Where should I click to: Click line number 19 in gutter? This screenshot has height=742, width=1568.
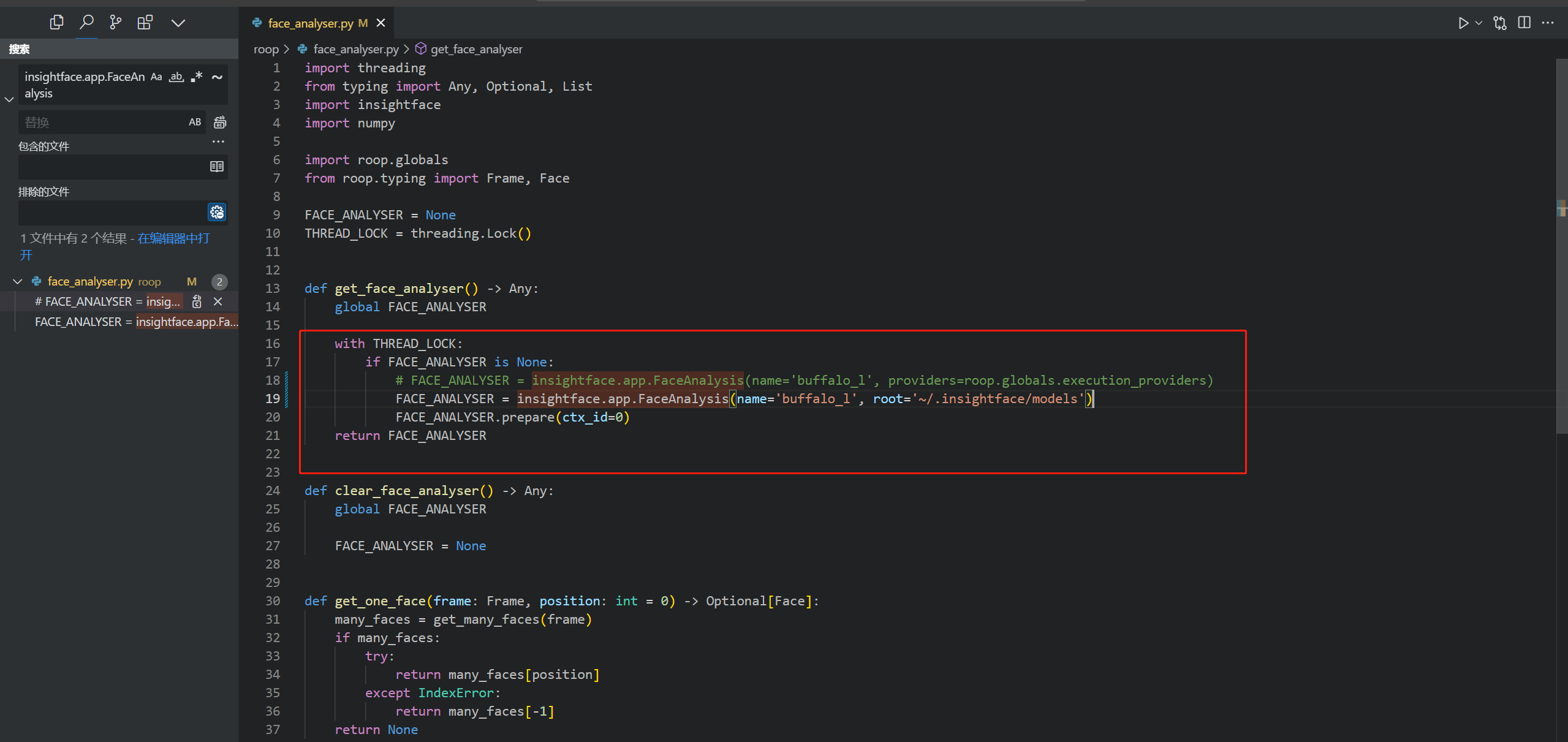(x=273, y=399)
